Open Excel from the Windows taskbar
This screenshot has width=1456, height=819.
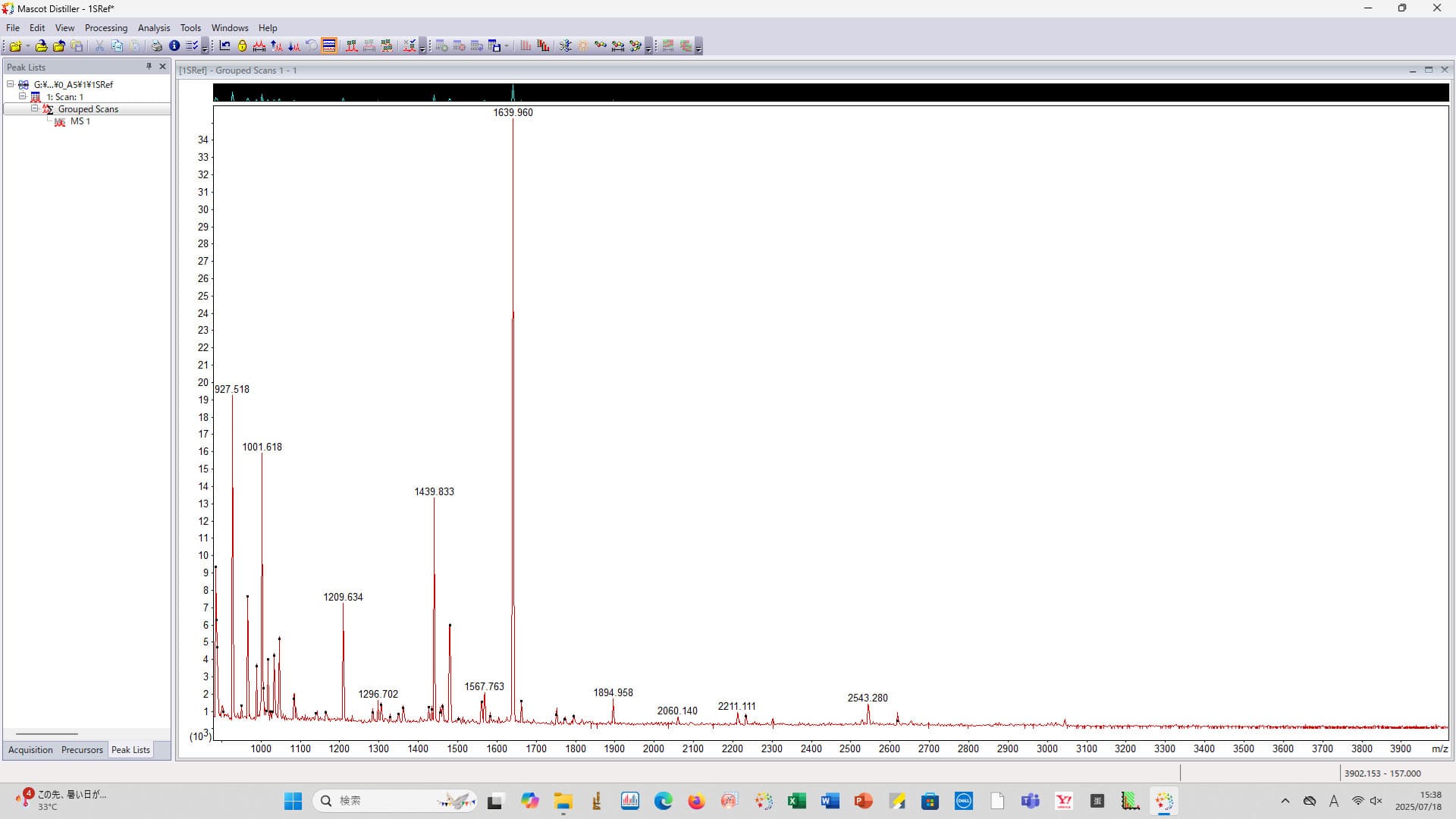796,801
